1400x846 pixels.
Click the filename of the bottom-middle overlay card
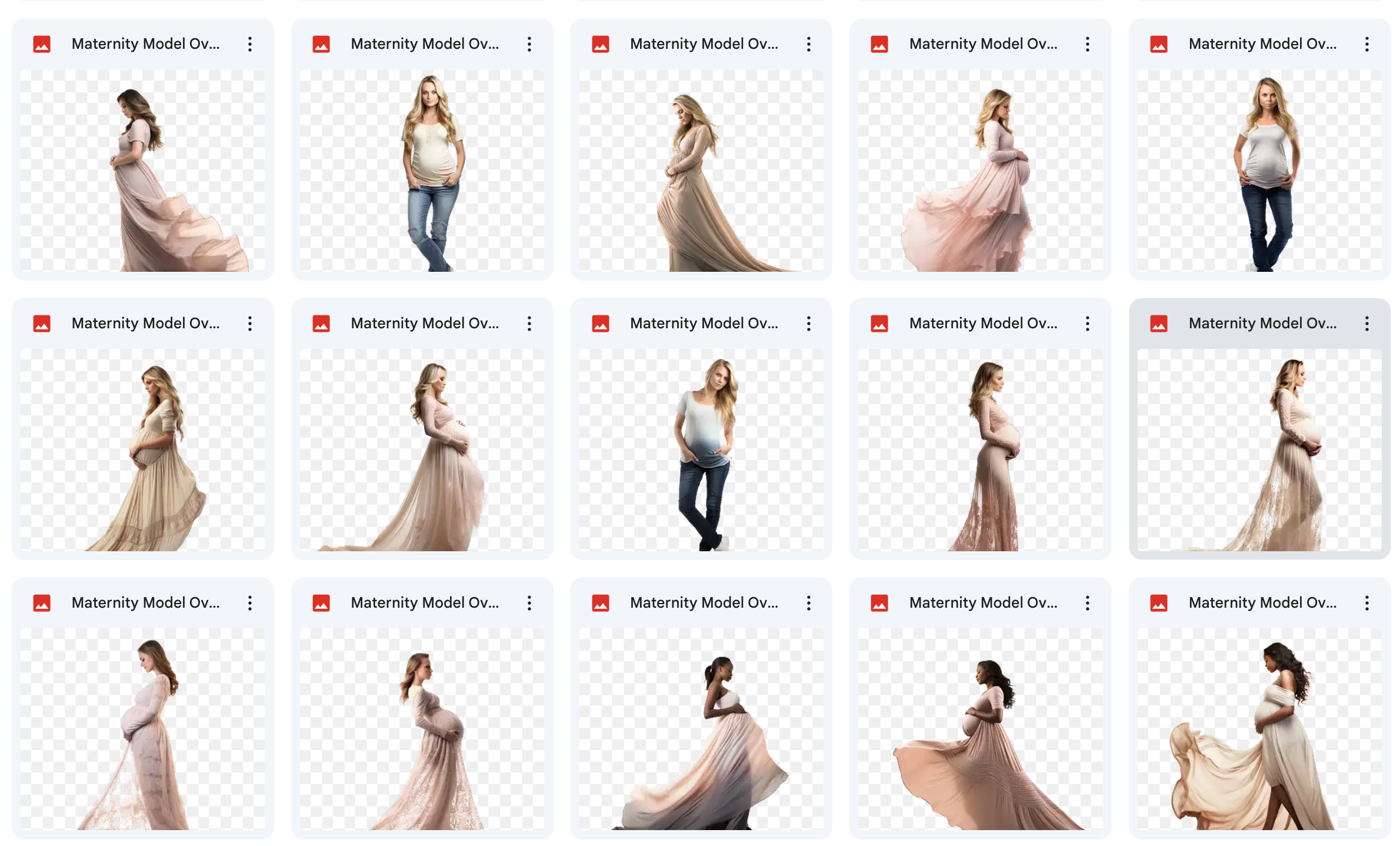tap(704, 602)
